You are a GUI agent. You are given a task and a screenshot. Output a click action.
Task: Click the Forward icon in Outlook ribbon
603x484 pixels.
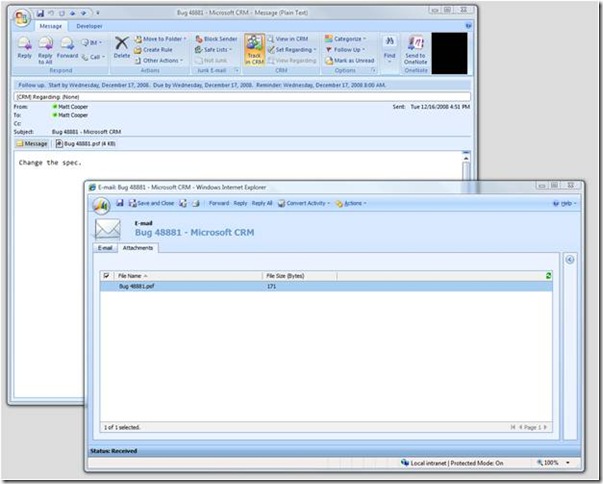pyautogui.click(x=67, y=48)
